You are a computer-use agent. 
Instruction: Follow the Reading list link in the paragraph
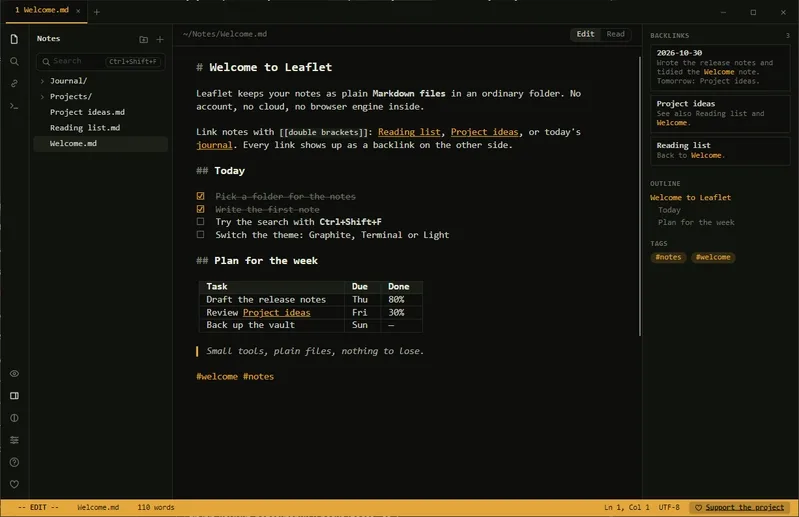click(409, 132)
